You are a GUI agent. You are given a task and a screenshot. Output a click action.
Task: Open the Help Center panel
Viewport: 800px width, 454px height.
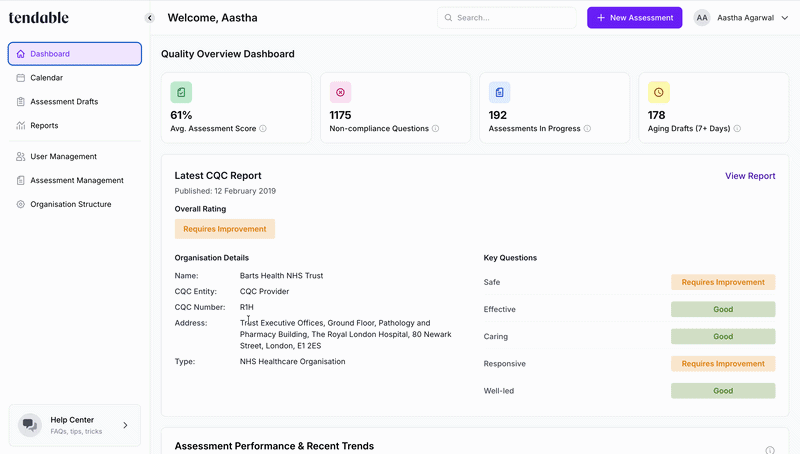tap(74, 425)
